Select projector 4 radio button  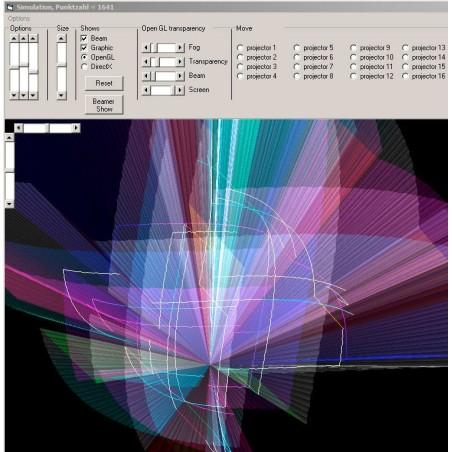(x=240, y=76)
